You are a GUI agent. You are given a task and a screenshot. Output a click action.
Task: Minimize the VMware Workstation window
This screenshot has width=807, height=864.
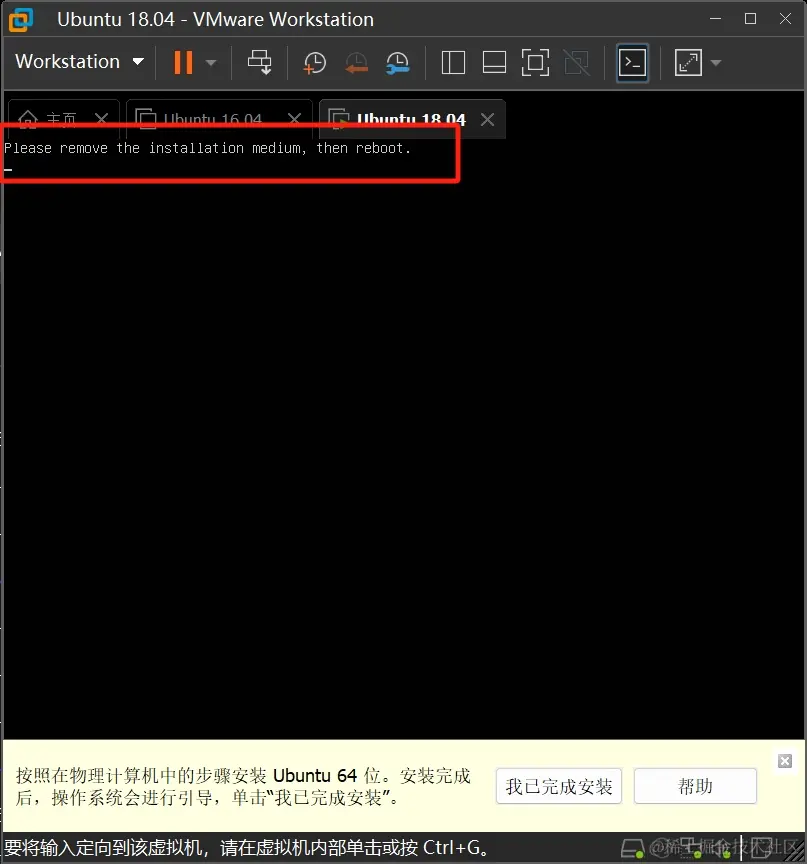pyautogui.click(x=716, y=19)
